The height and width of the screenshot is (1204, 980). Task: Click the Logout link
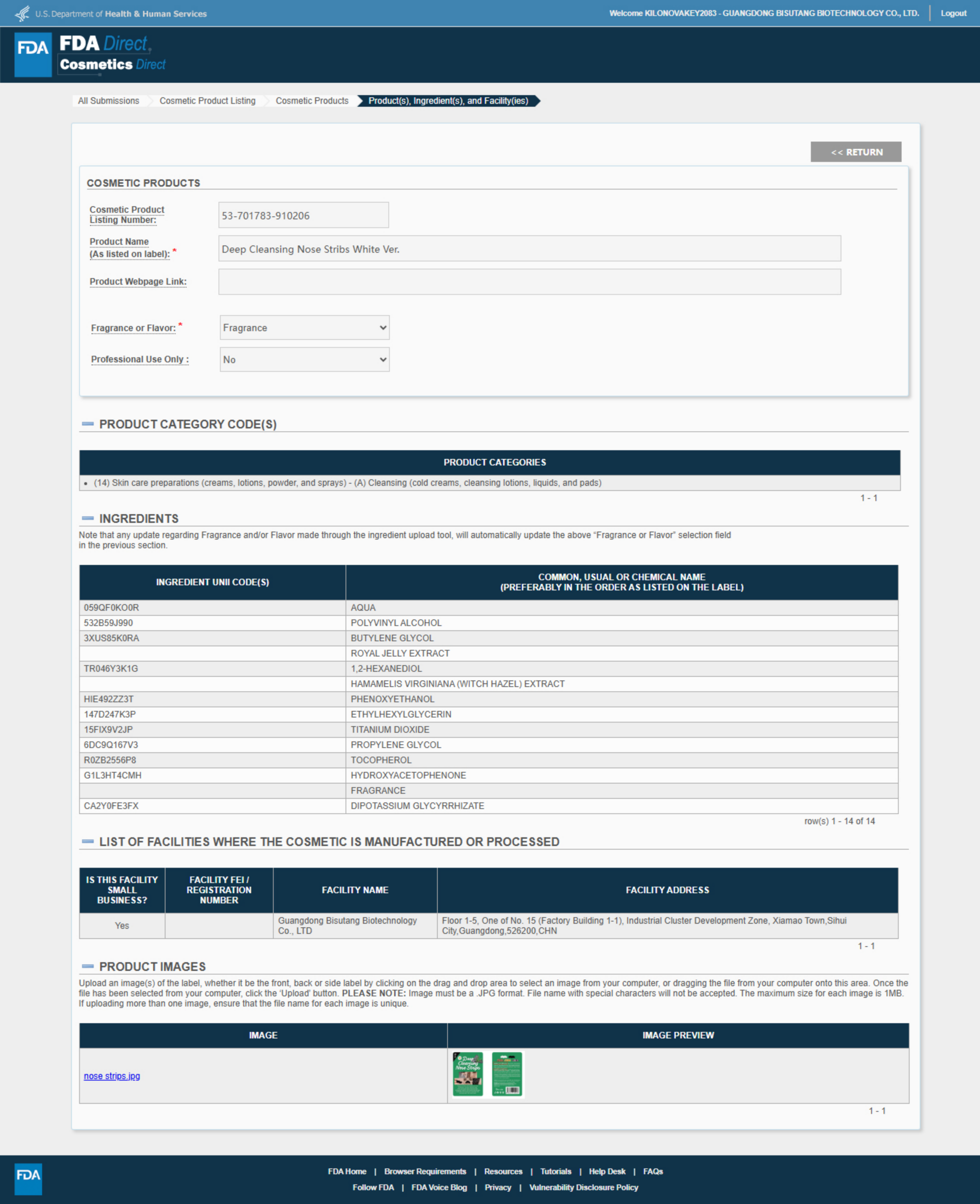953,13
